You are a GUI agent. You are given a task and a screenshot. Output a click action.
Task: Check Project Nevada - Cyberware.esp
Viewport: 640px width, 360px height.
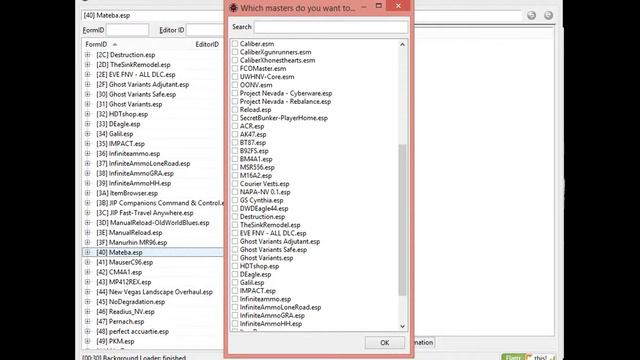[x=235, y=93]
